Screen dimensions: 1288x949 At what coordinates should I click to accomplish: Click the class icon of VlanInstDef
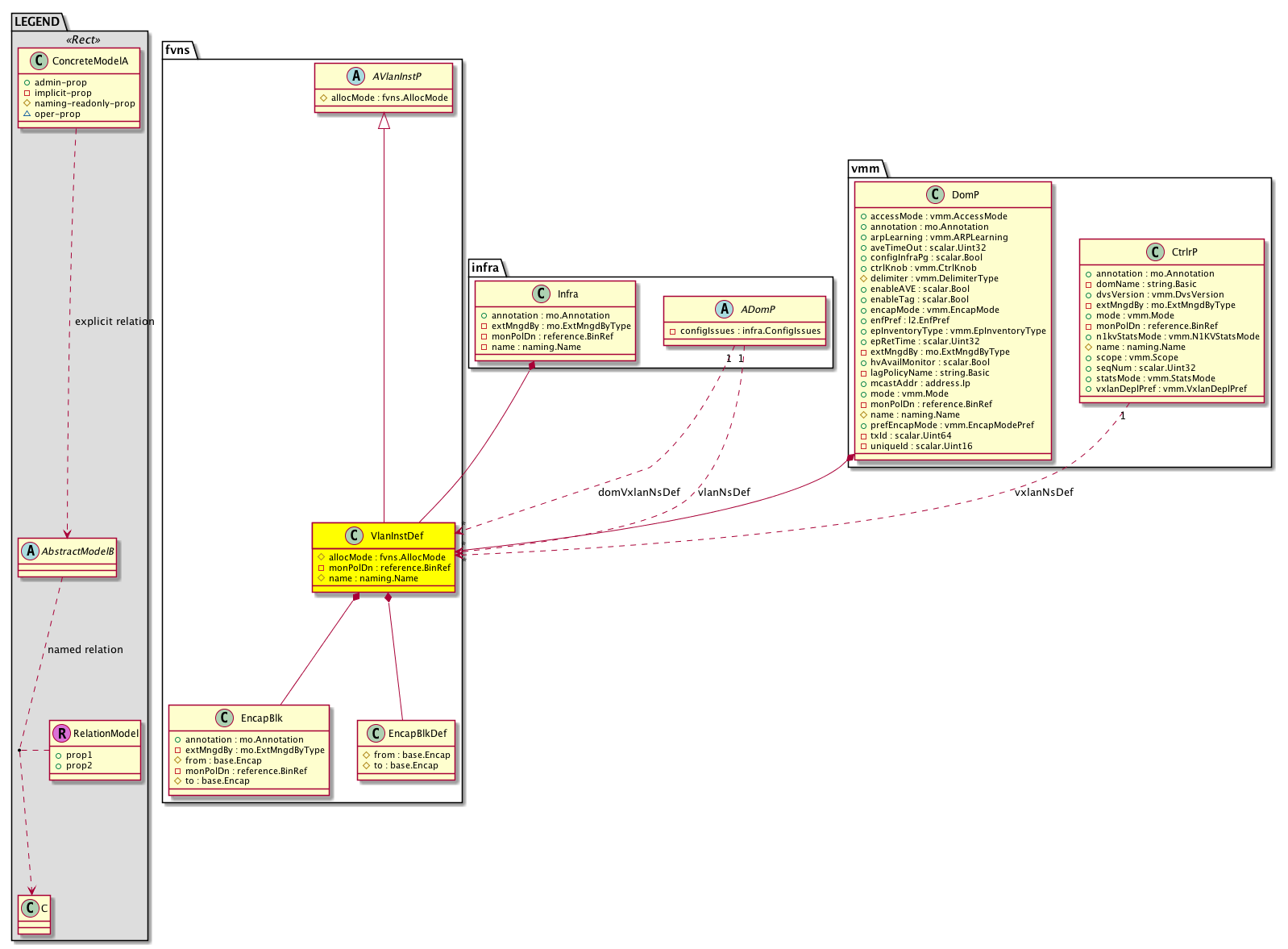(354, 536)
